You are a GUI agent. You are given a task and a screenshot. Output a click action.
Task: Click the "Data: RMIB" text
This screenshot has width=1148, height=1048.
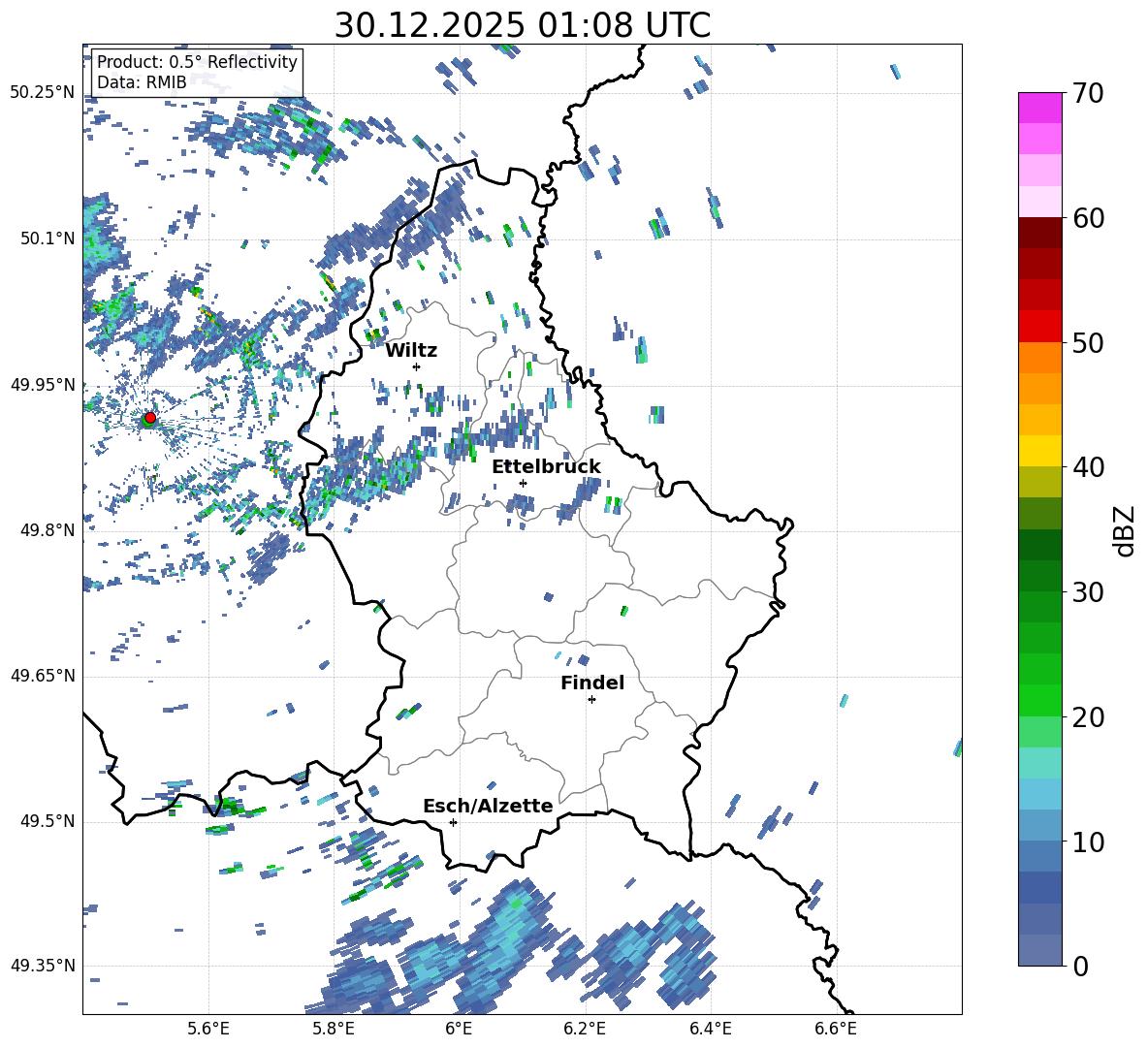(x=142, y=82)
